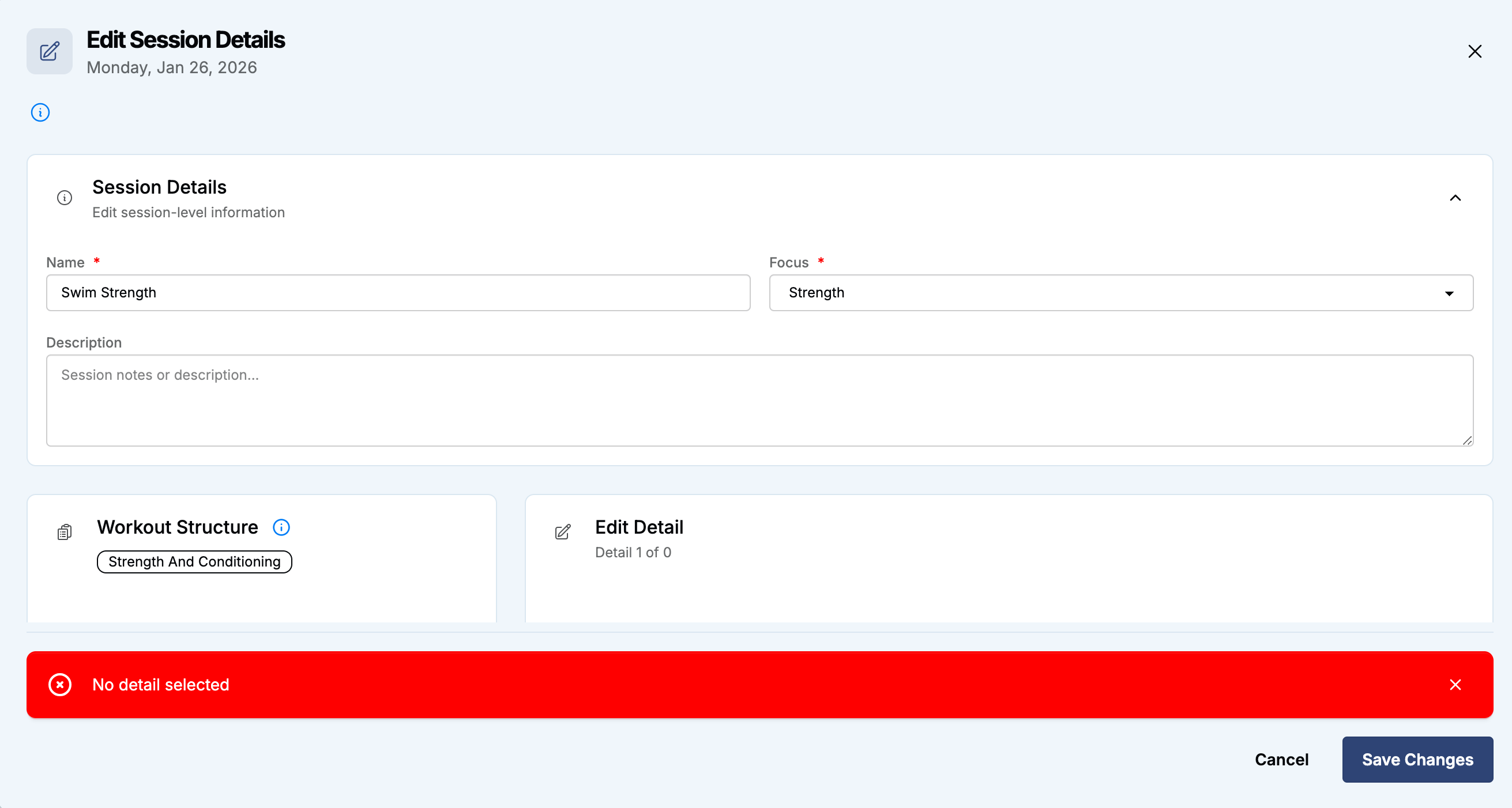Click the Description text area
Image resolution: width=1512 pixels, height=808 pixels.
pyautogui.click(x=759, y=400)
